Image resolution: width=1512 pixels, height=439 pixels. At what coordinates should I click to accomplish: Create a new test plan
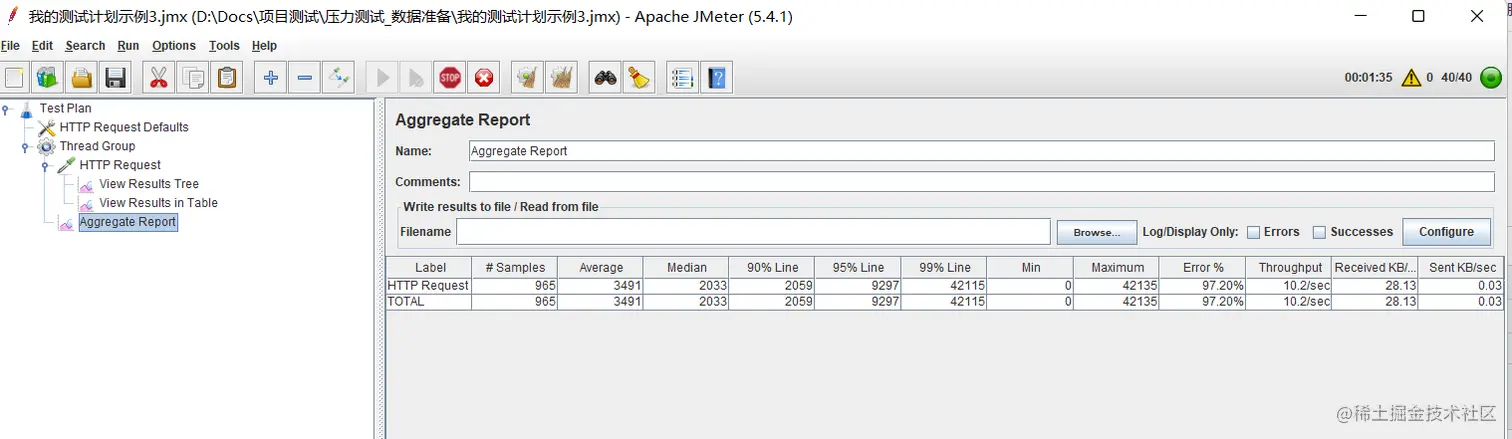pyautogui.click(x=15, y=77)
